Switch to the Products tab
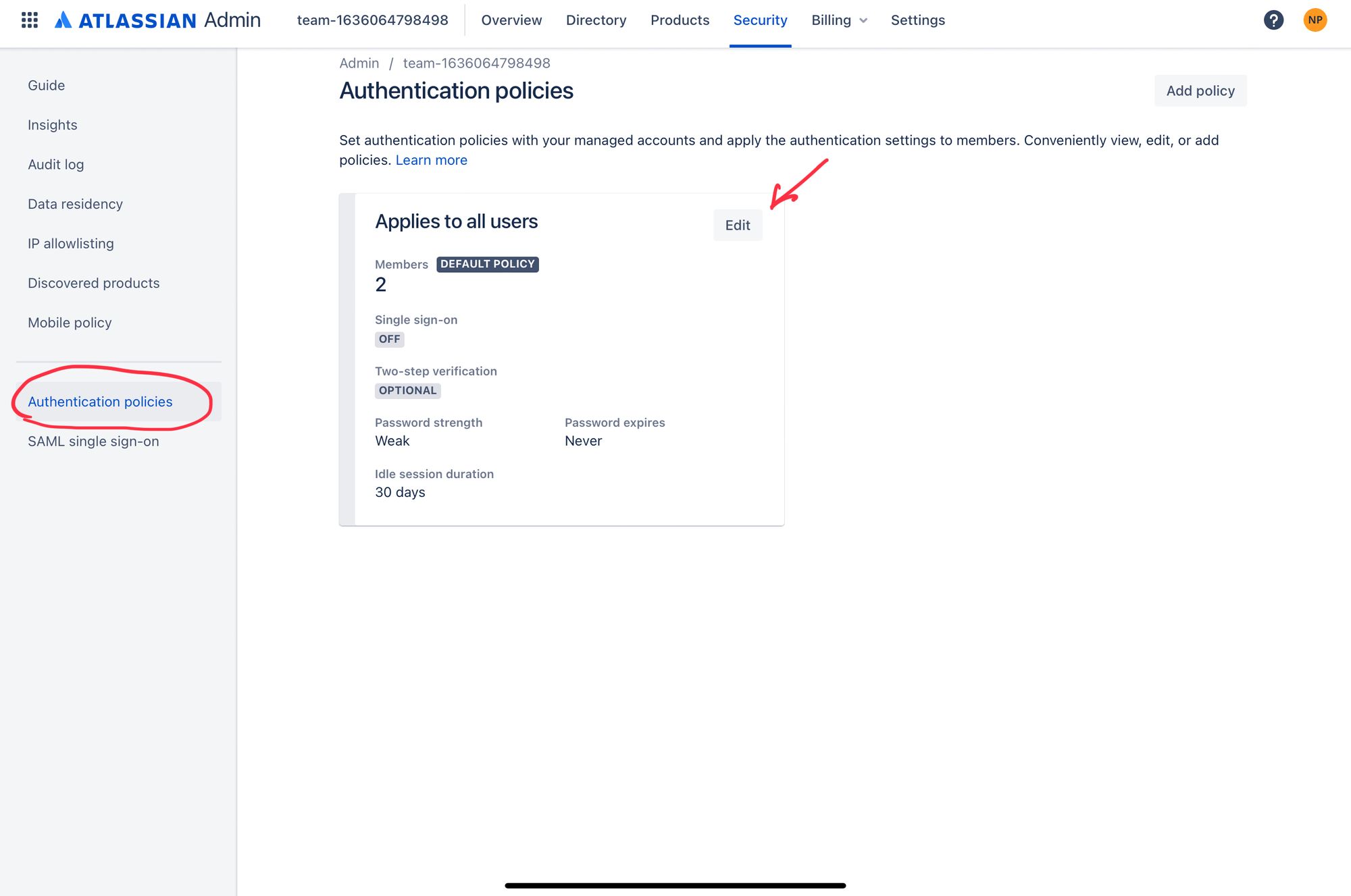 coord(680,20)
